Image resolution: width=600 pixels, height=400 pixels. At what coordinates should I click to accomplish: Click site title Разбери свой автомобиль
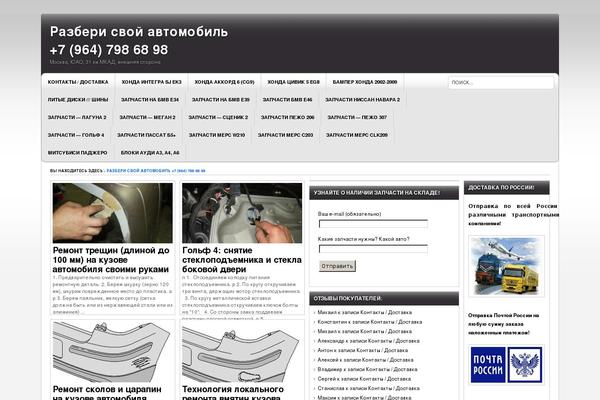coord(139,32)
